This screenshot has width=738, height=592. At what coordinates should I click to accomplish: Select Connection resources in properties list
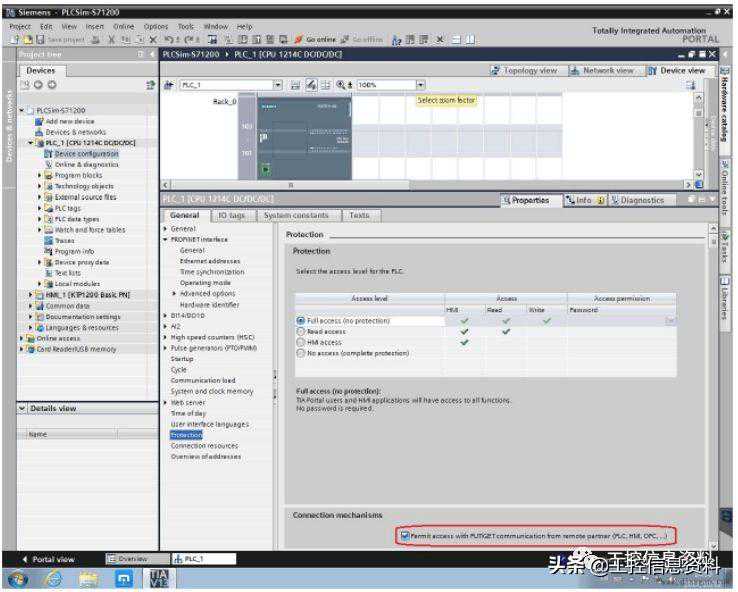coord(203,446)
